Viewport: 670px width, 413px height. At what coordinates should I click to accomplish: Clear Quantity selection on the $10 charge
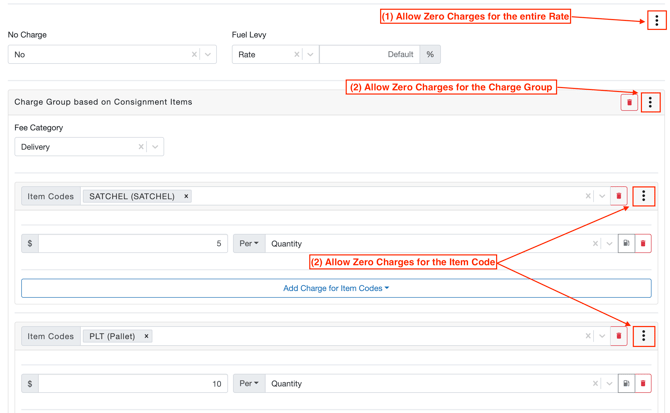pos(595,384)
